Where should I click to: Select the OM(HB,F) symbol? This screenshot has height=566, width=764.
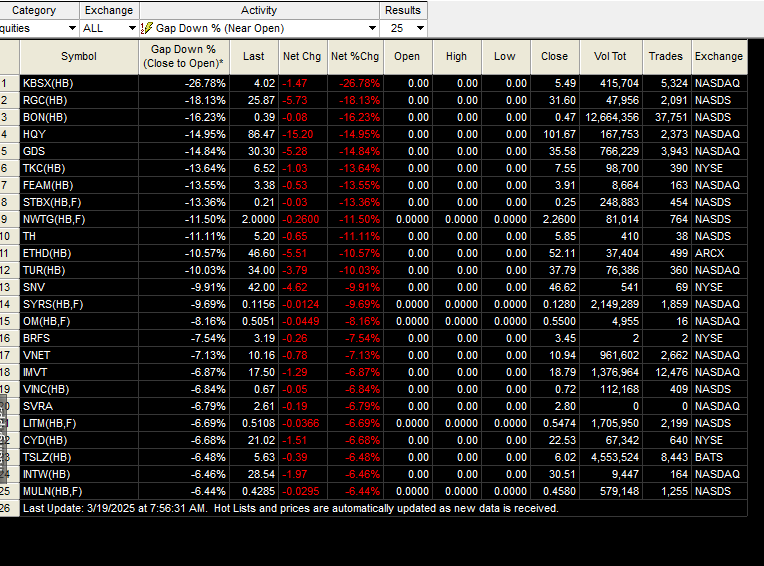pyautogui.click(x=47, y=321)
